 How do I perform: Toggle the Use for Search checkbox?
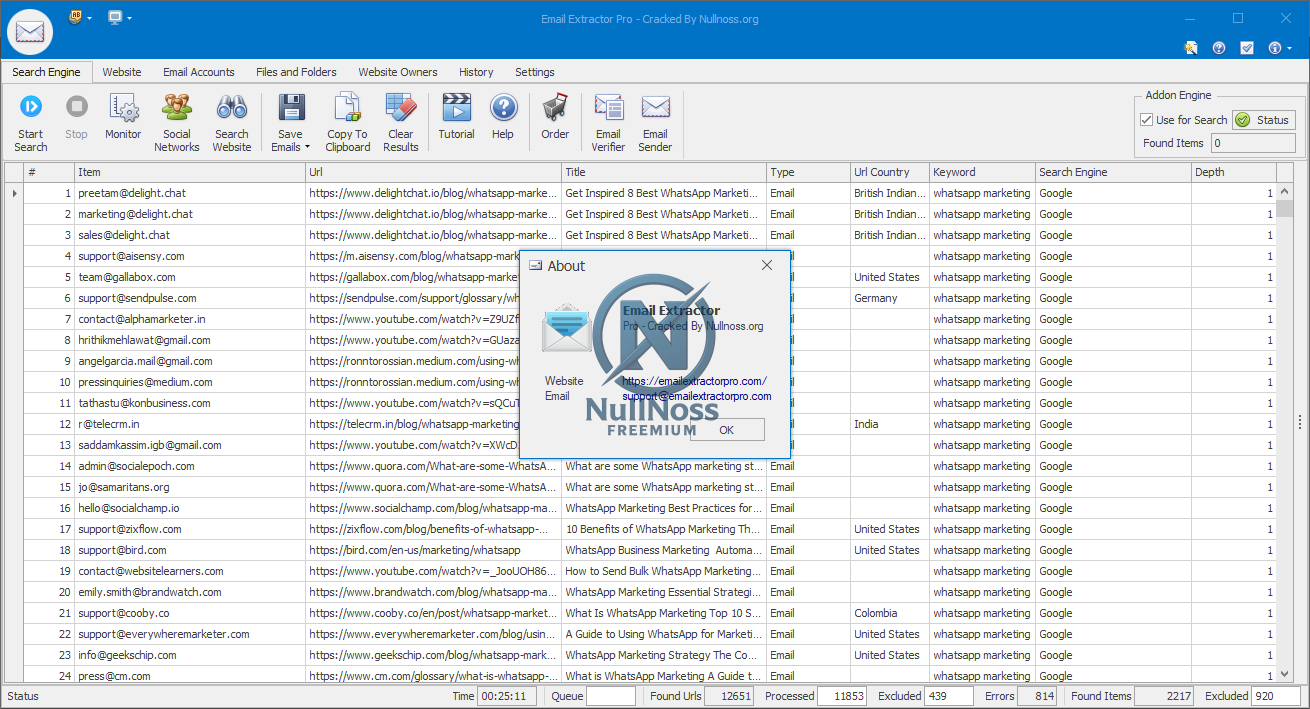click(1147, 120)
